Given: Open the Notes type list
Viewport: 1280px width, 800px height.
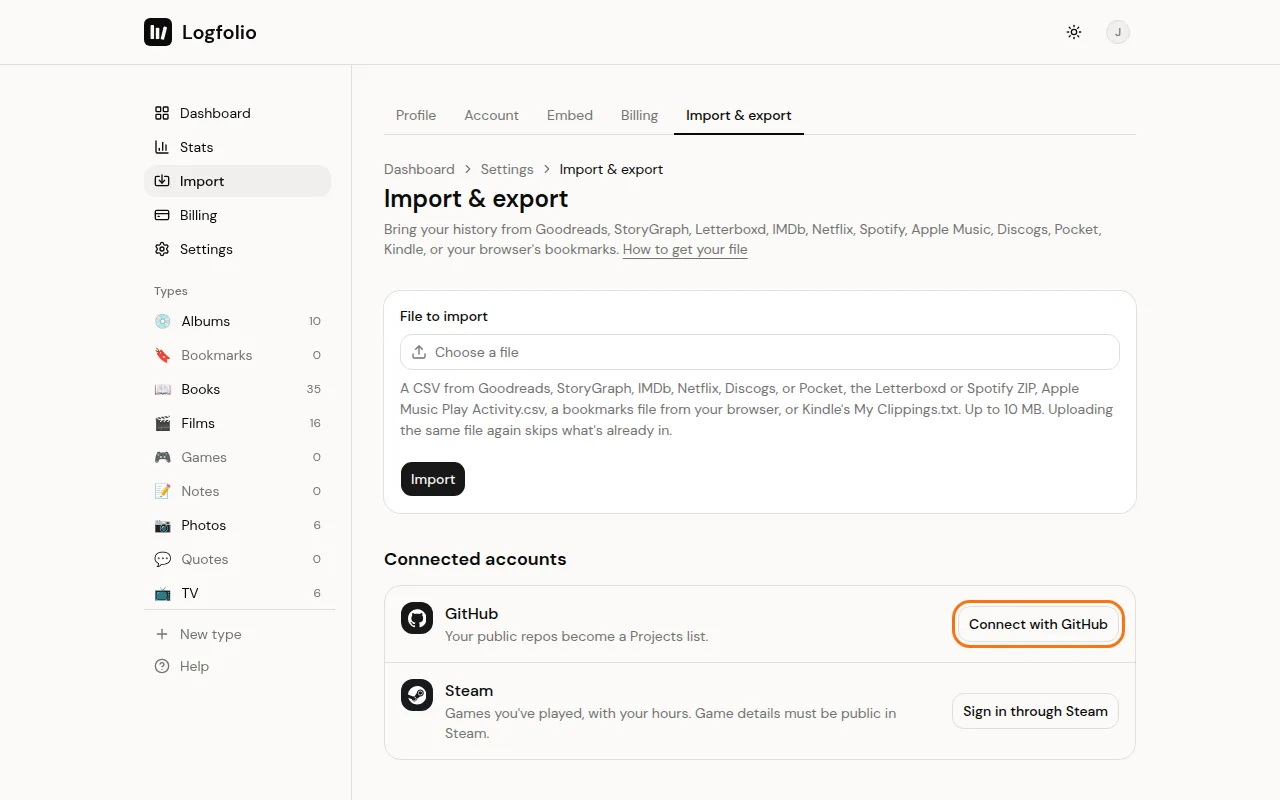Looking at the screenshot, I should [x=237, y=491].
